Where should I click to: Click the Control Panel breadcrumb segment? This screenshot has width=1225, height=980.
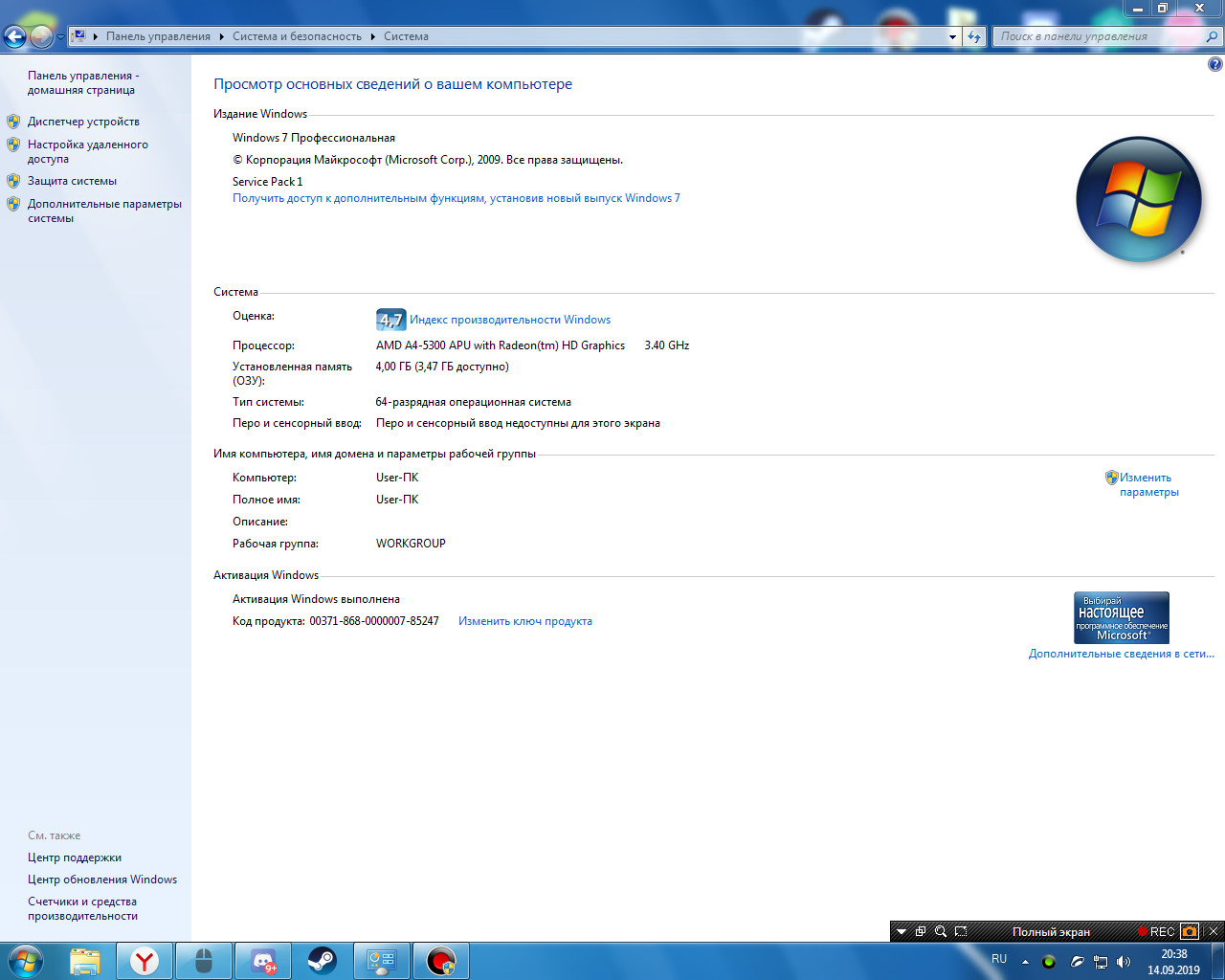click(x=158, y=36)
